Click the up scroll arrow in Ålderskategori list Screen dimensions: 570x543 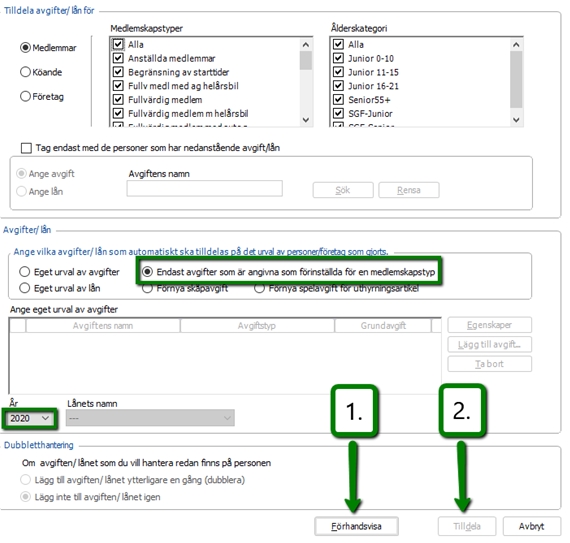tap(516, 45)
